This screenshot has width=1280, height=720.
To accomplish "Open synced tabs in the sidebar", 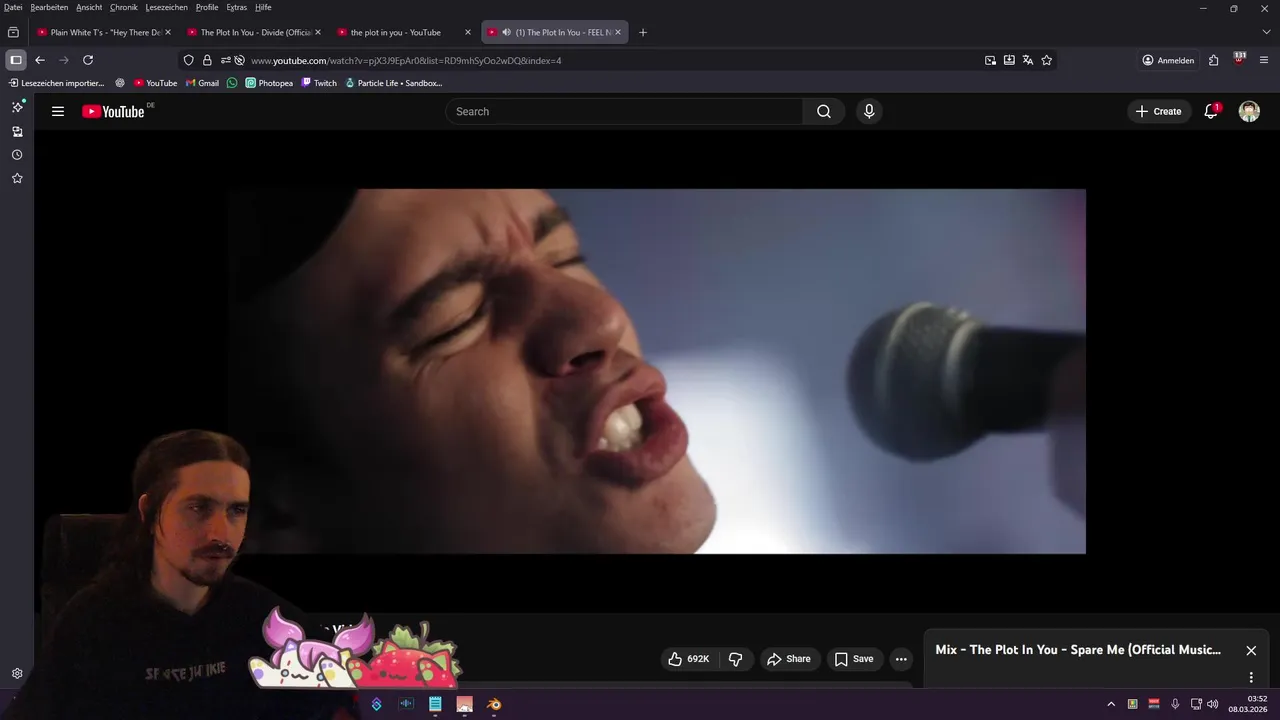I will tap(17, 131).
